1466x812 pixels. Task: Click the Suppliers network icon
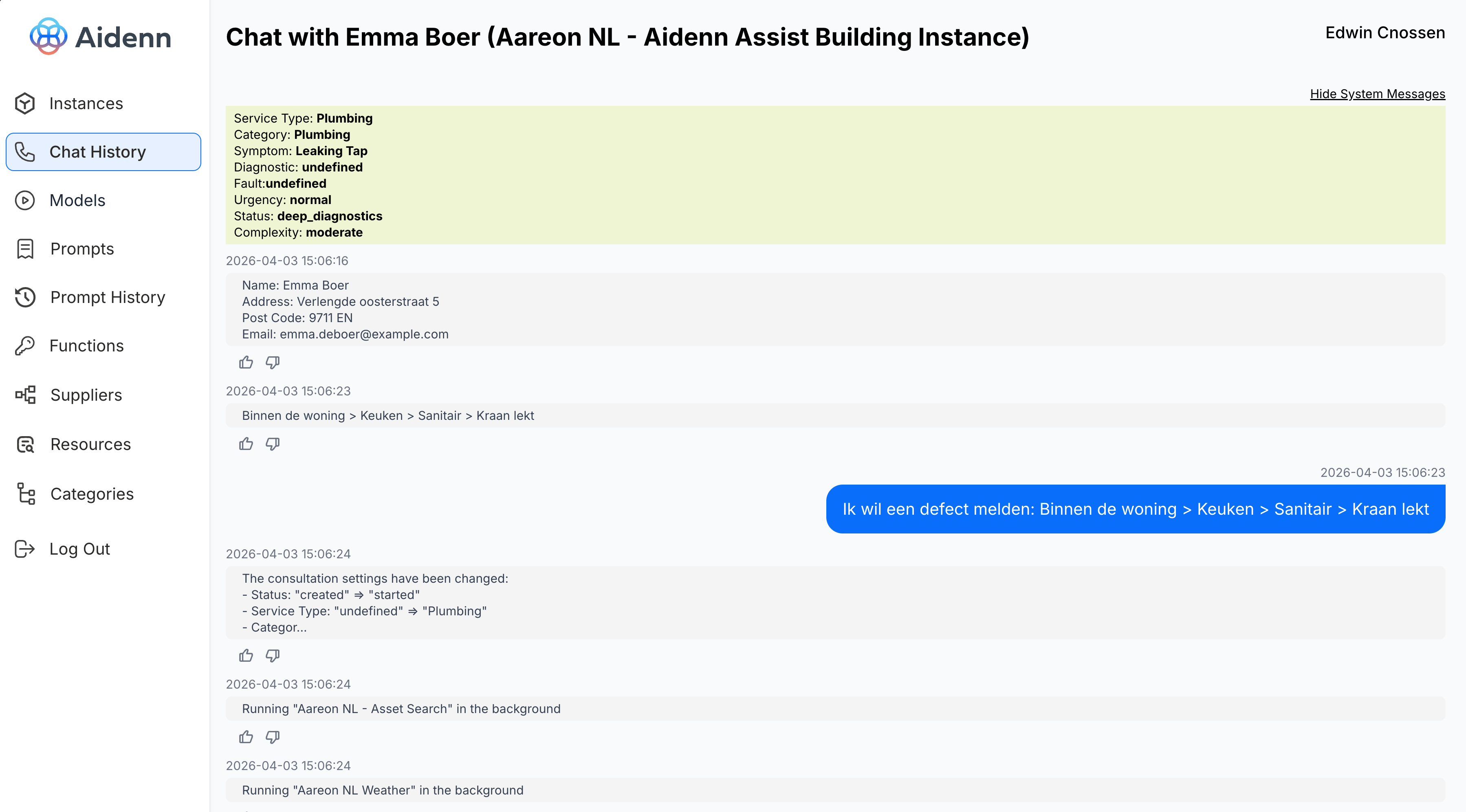tap(25, 395)
